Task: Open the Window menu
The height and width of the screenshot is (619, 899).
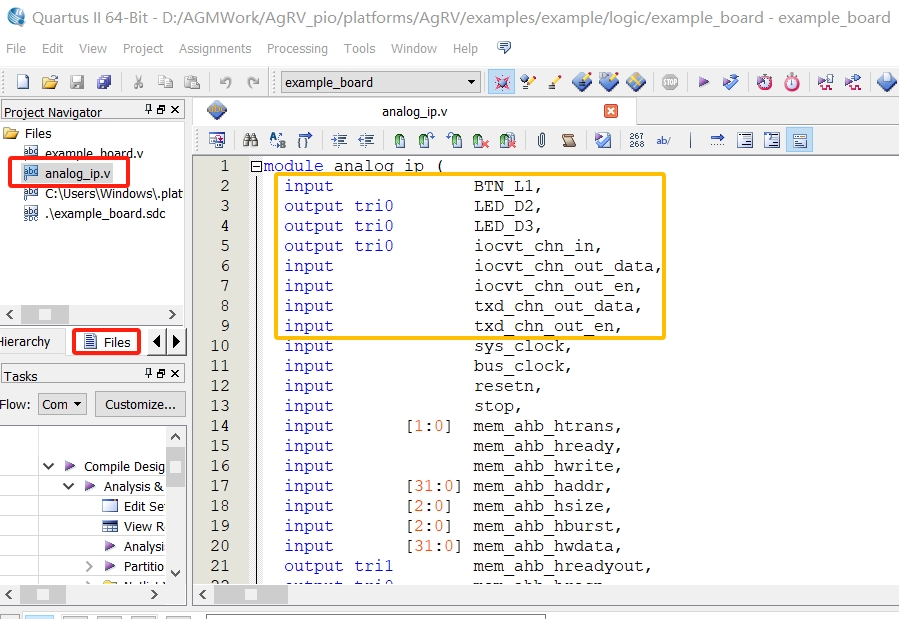Action: (x=414, y=49)
